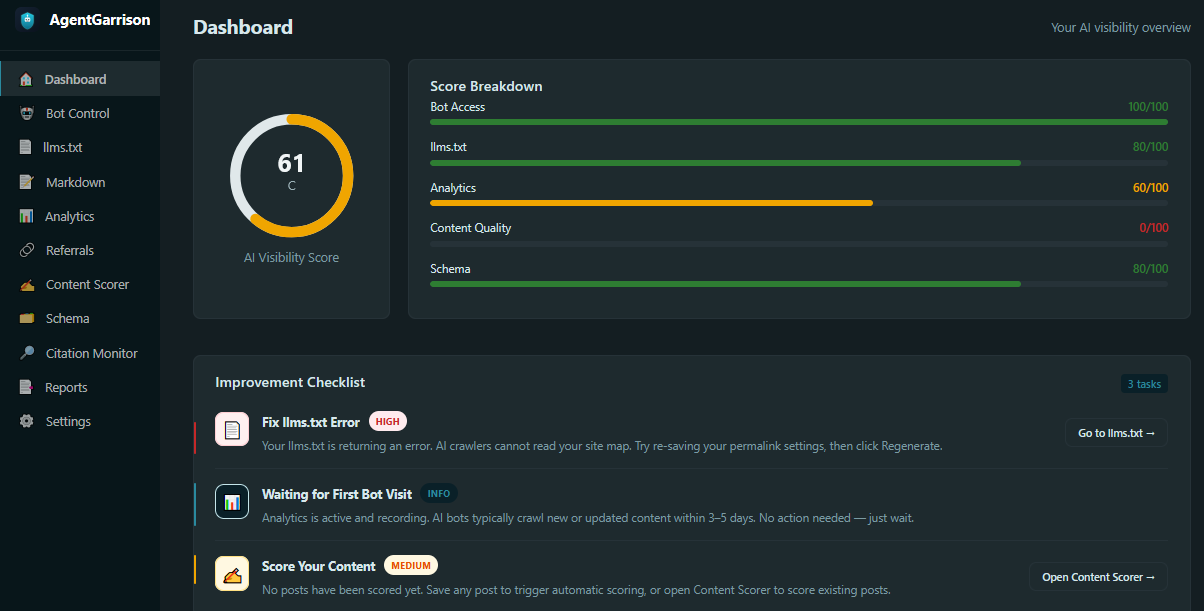The image size is (1204, 611).
Task: Click the Citation Monitor magnifier icon
Action: [27, 353]
